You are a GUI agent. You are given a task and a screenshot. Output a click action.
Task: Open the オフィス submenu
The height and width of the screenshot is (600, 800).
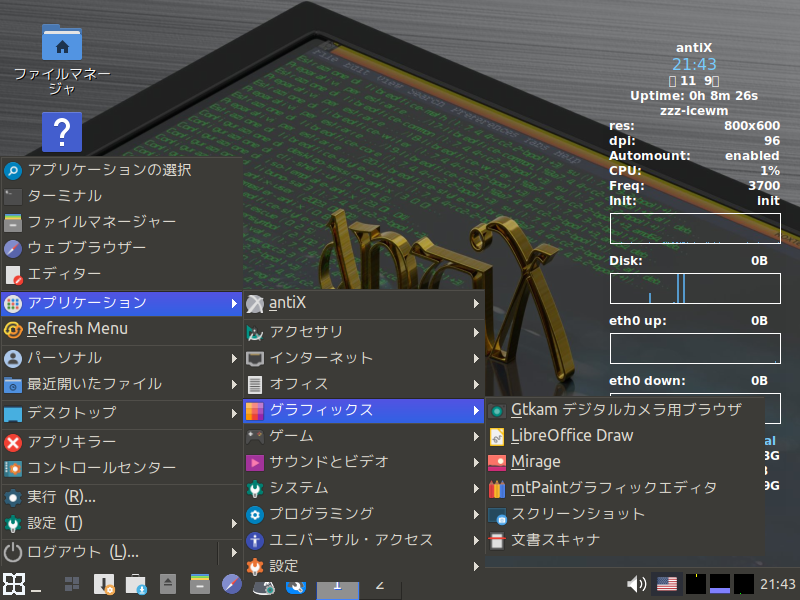coord(364,384)
